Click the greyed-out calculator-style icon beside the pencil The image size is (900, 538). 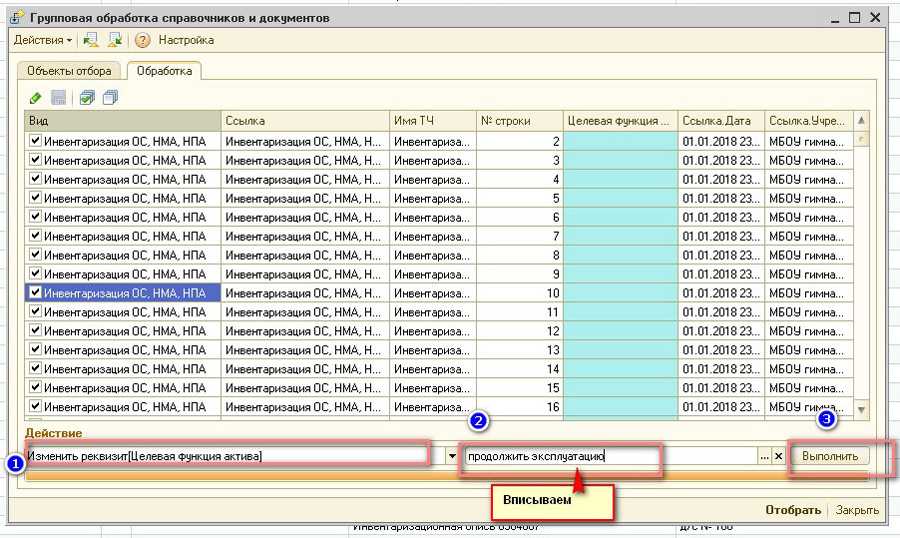(x=59, y=98)
